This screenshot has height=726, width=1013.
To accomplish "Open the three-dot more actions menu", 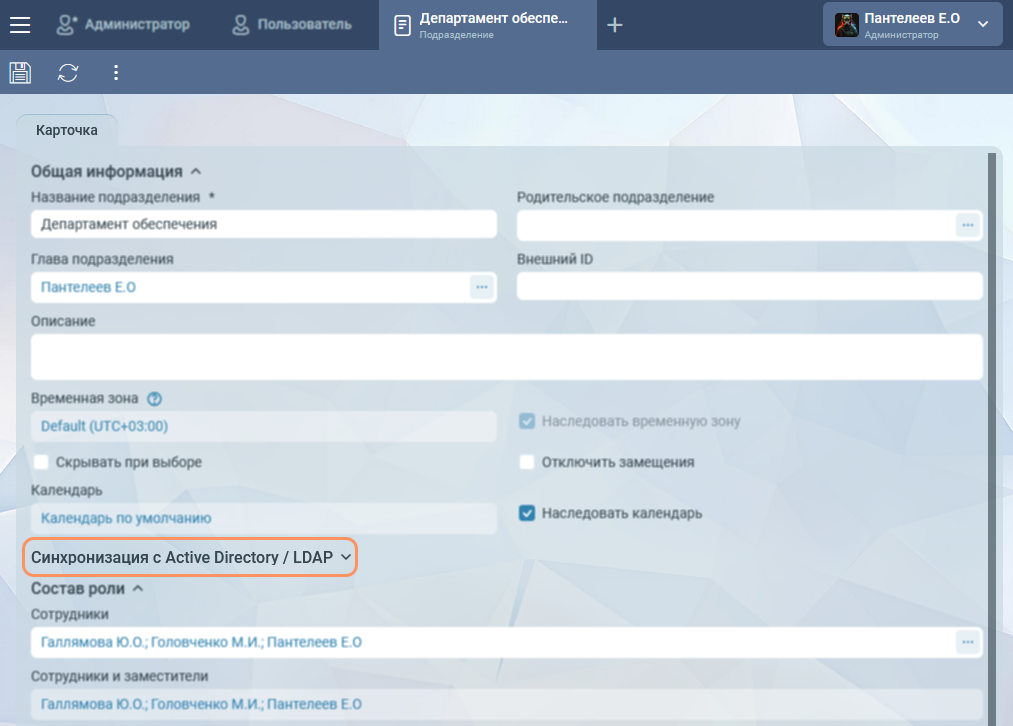I will [x=116, y=72].
